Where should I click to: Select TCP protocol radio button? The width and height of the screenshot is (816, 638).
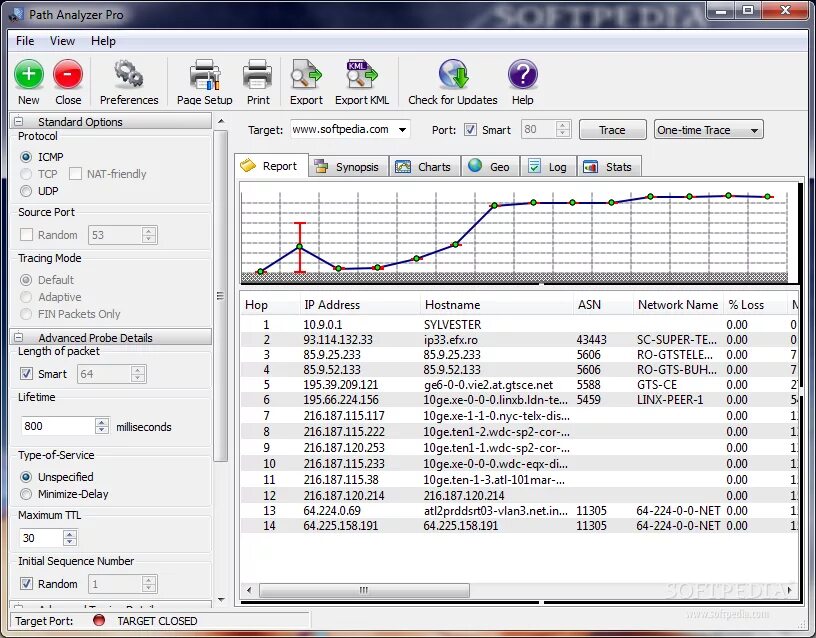click(x=26, y=174)
